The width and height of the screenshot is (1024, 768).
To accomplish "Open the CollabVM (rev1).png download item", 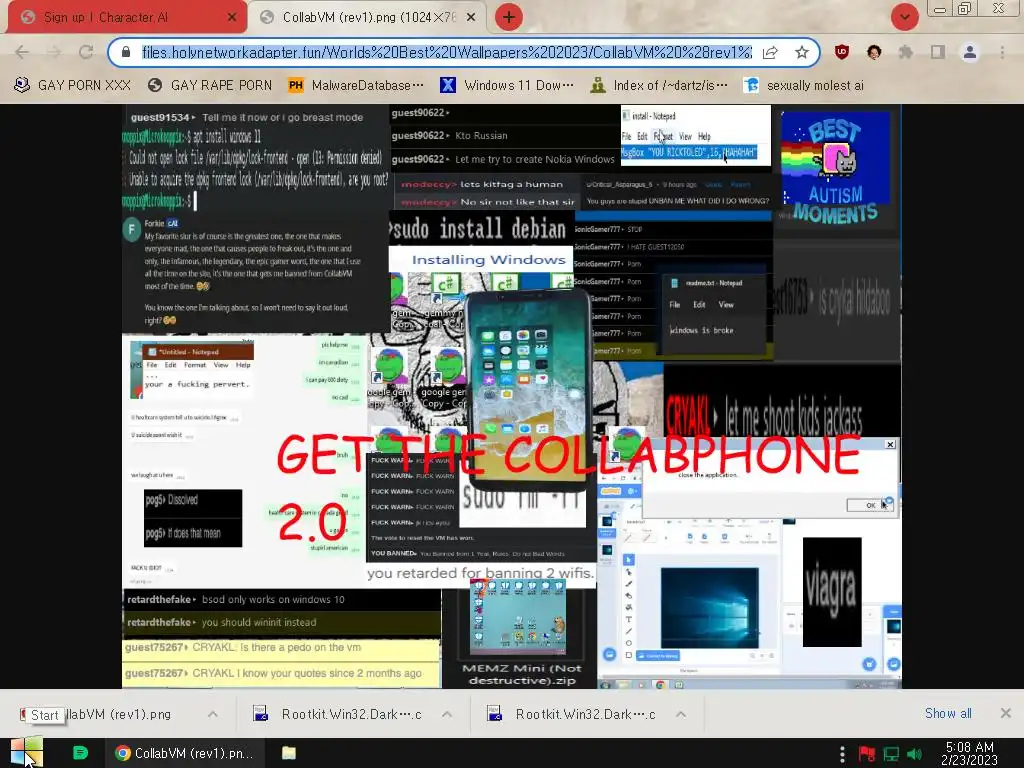I will 104,714.
